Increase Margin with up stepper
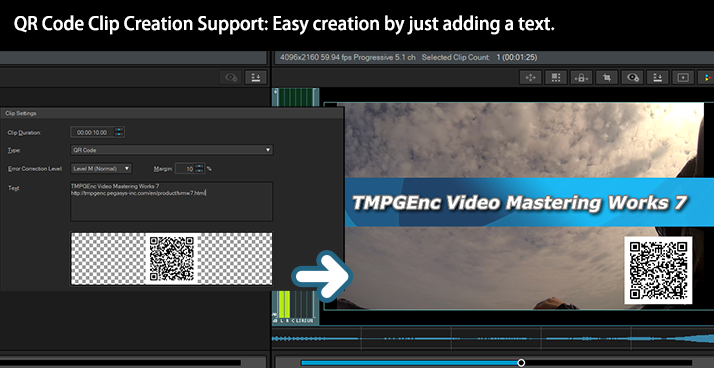The width and height of the screenshot is (714, 368). pyautogui.click(x=199, y=166)
